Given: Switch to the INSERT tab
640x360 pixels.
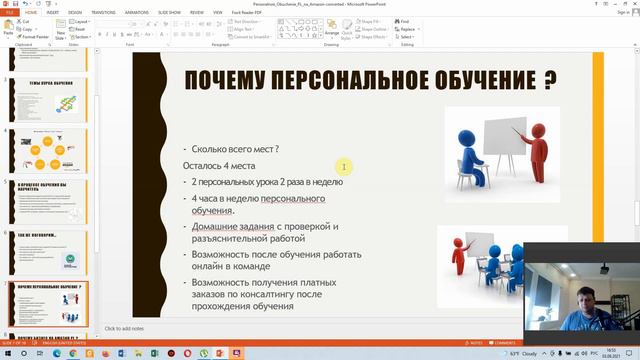Looking at the screenshot, I should 52,12.
